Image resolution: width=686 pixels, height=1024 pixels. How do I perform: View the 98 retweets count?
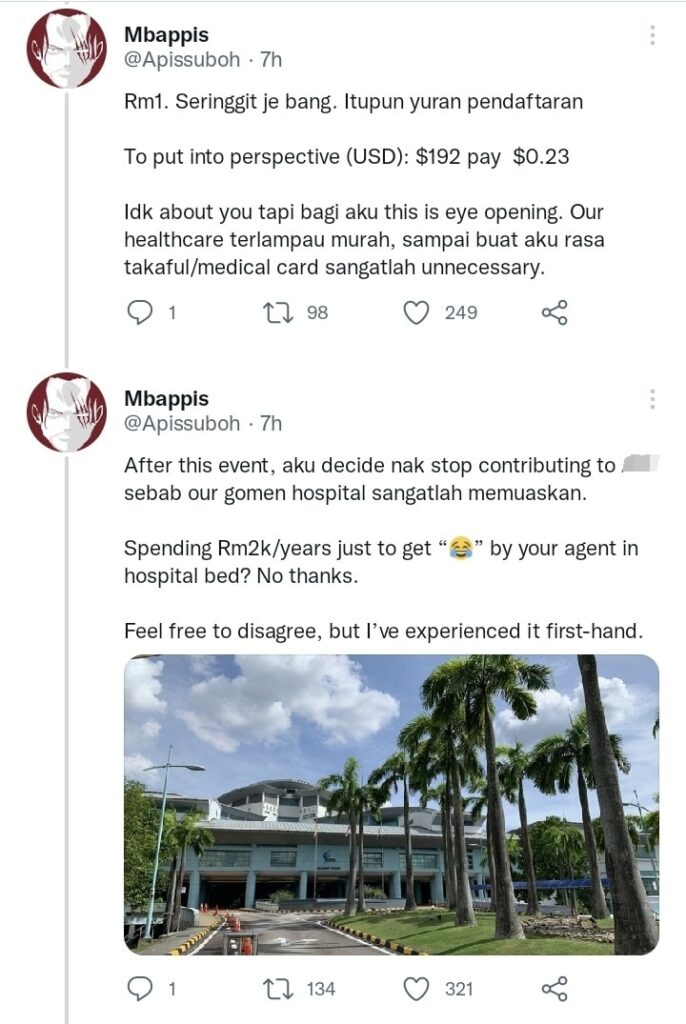[x=317, y=313]
